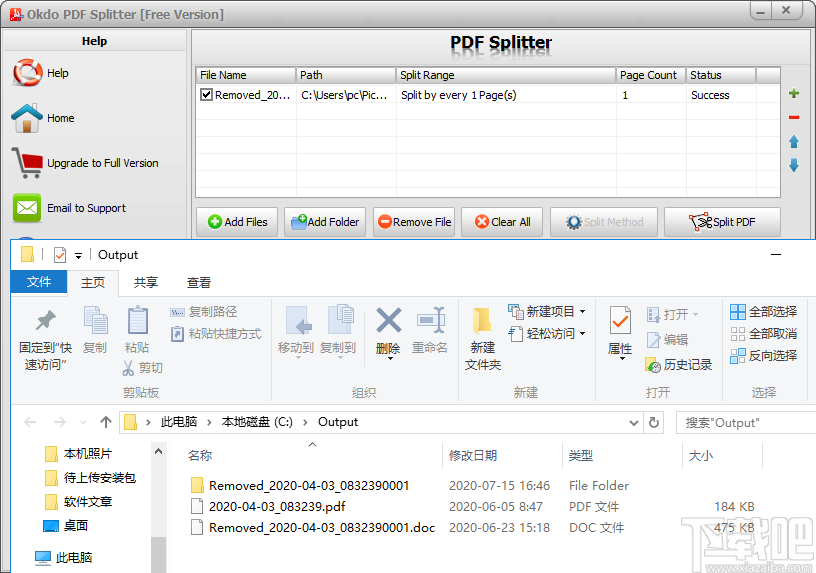Click the 粘贴 paste clipboard icon

pyautogui.click(x=137, y=320)
